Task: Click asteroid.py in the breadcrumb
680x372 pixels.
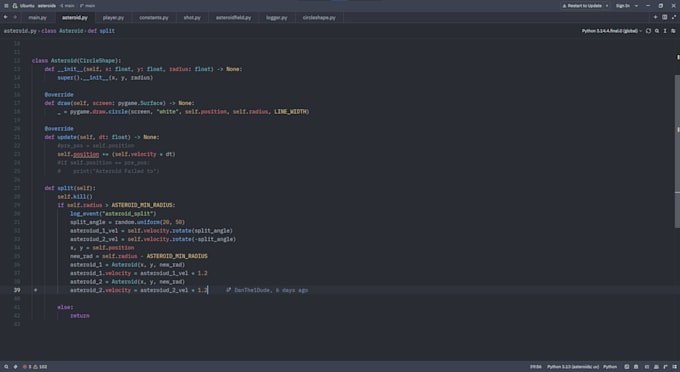Action: 20,31
